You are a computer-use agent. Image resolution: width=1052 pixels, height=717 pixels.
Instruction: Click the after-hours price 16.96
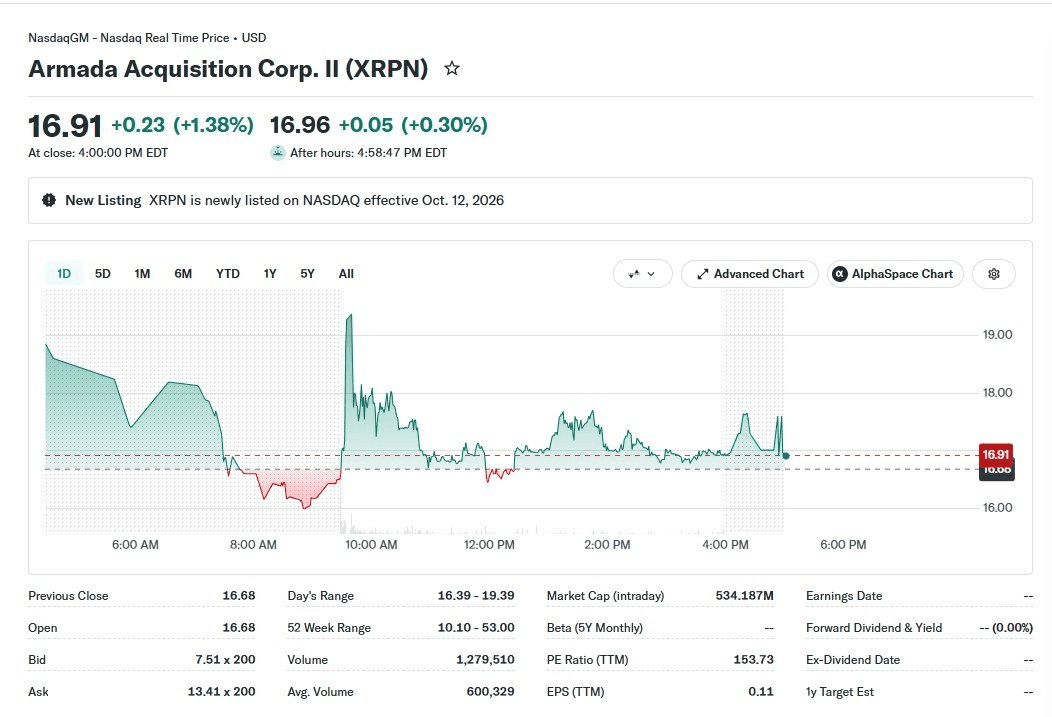pyautogui.click(x=300, y=125)
